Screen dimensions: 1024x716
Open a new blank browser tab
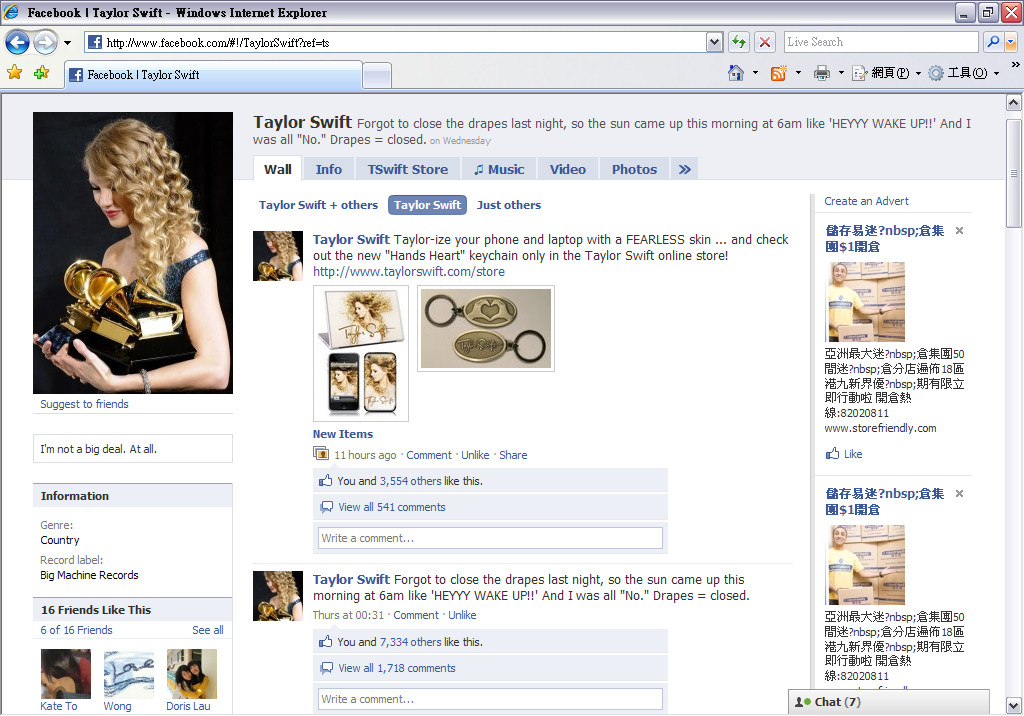pyautogui.click(x=377, y=75)
